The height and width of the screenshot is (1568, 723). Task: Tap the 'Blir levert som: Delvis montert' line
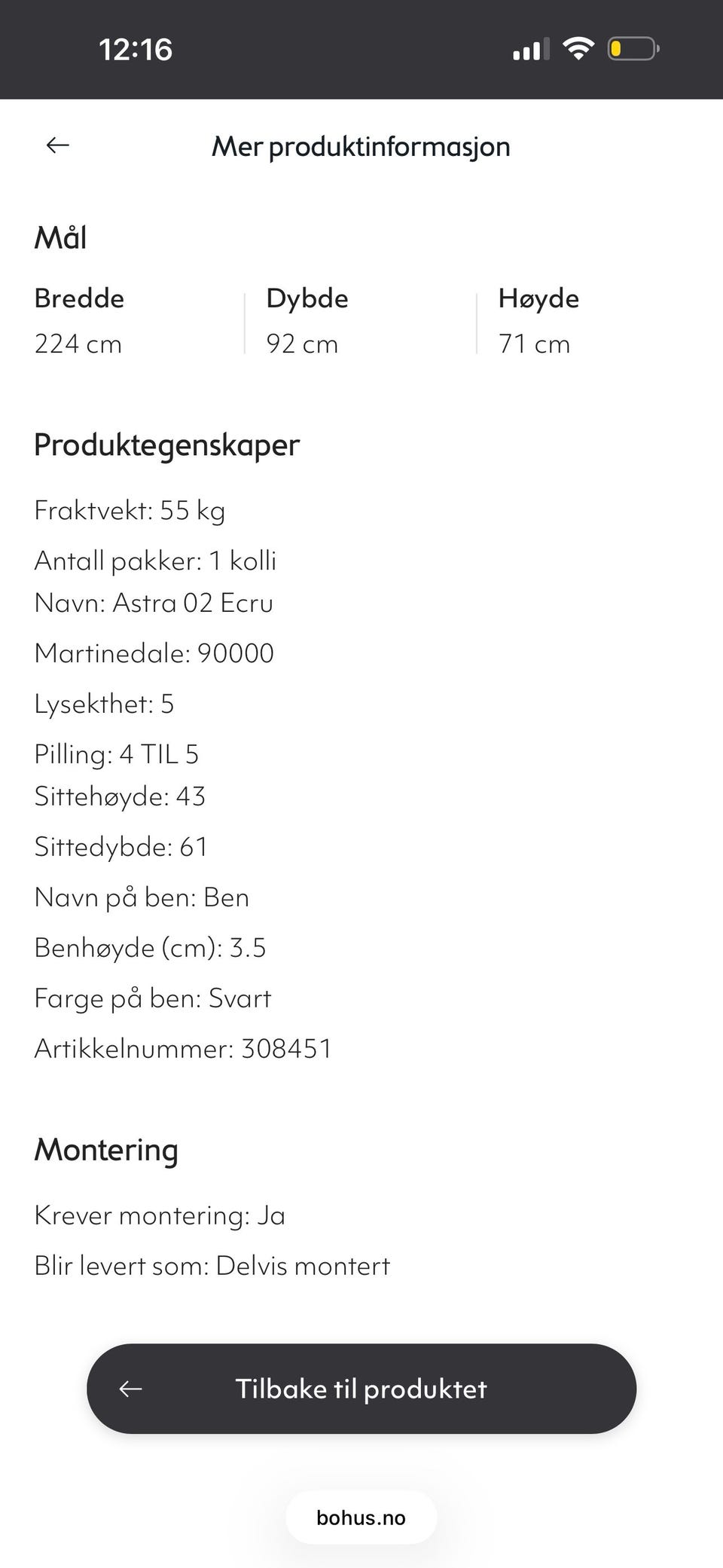click(x=212, y=1266)
